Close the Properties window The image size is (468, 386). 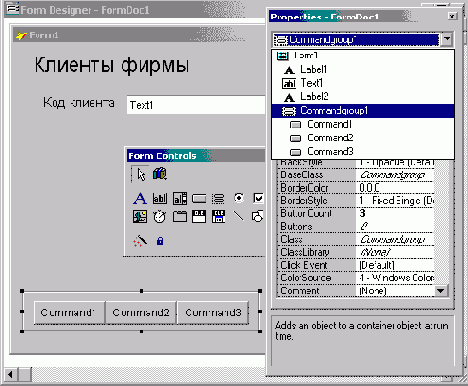[x=452, y=16]
